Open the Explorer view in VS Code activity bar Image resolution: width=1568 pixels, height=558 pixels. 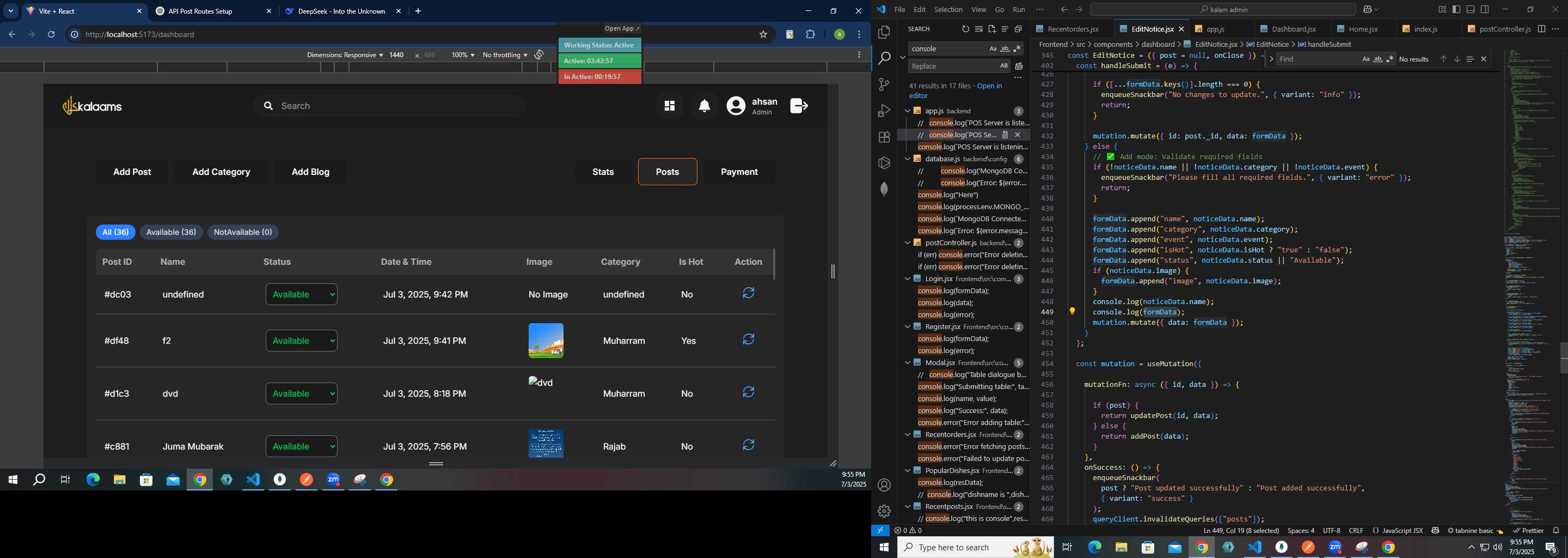884,32
